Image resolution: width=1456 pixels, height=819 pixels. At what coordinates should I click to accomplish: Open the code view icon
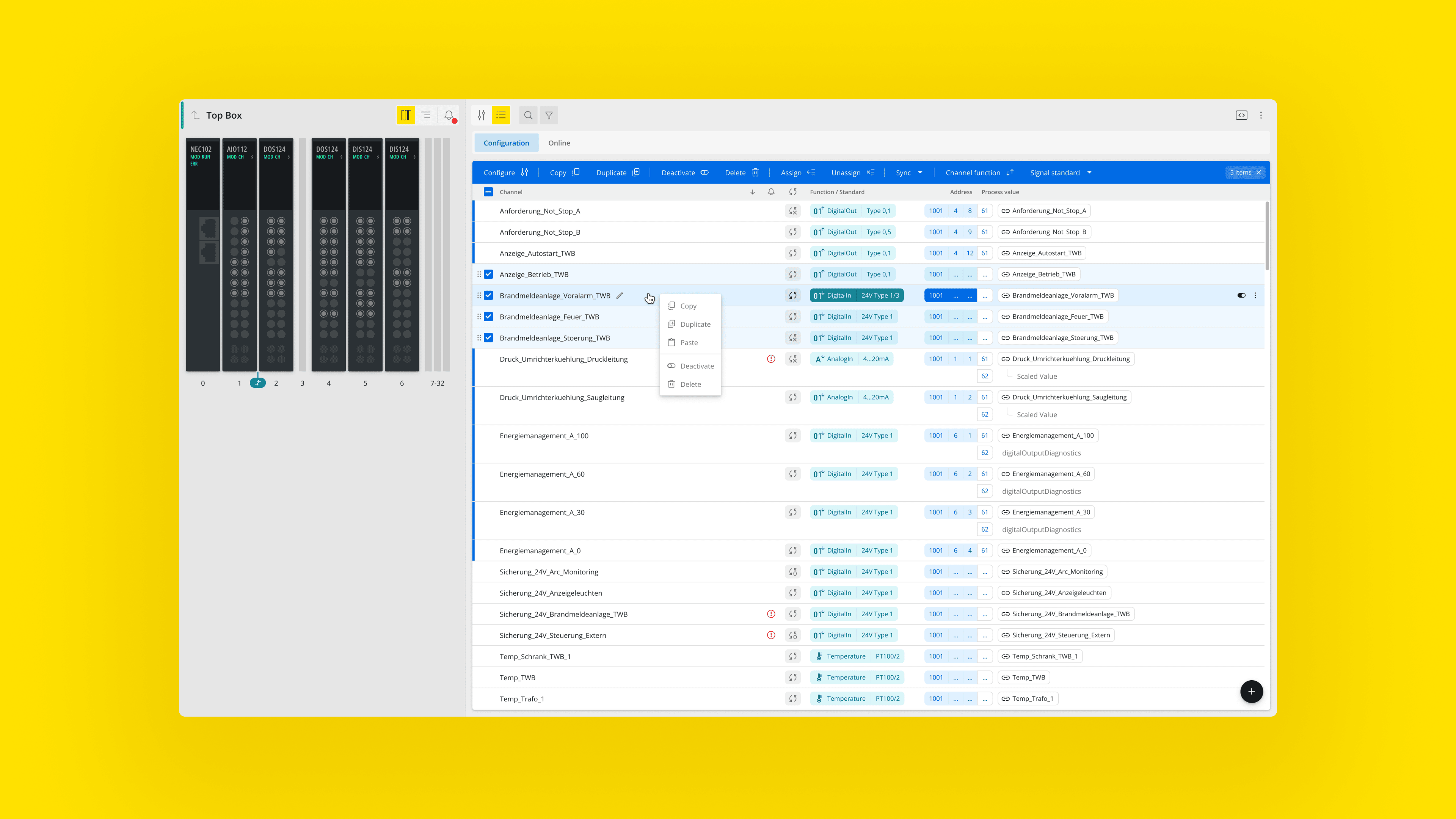(1241, 115)
